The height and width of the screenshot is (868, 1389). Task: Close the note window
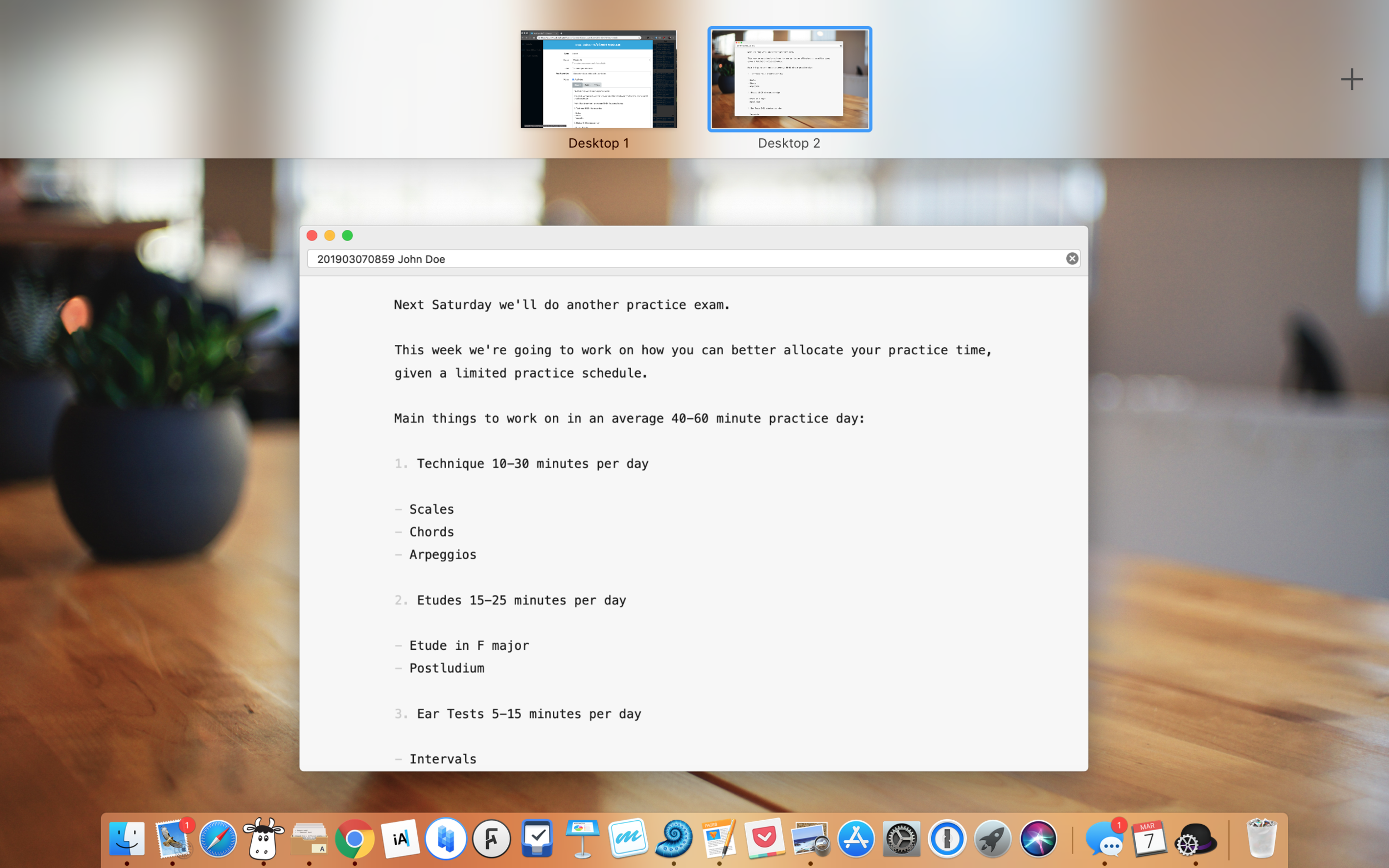[x=312, y=235]
